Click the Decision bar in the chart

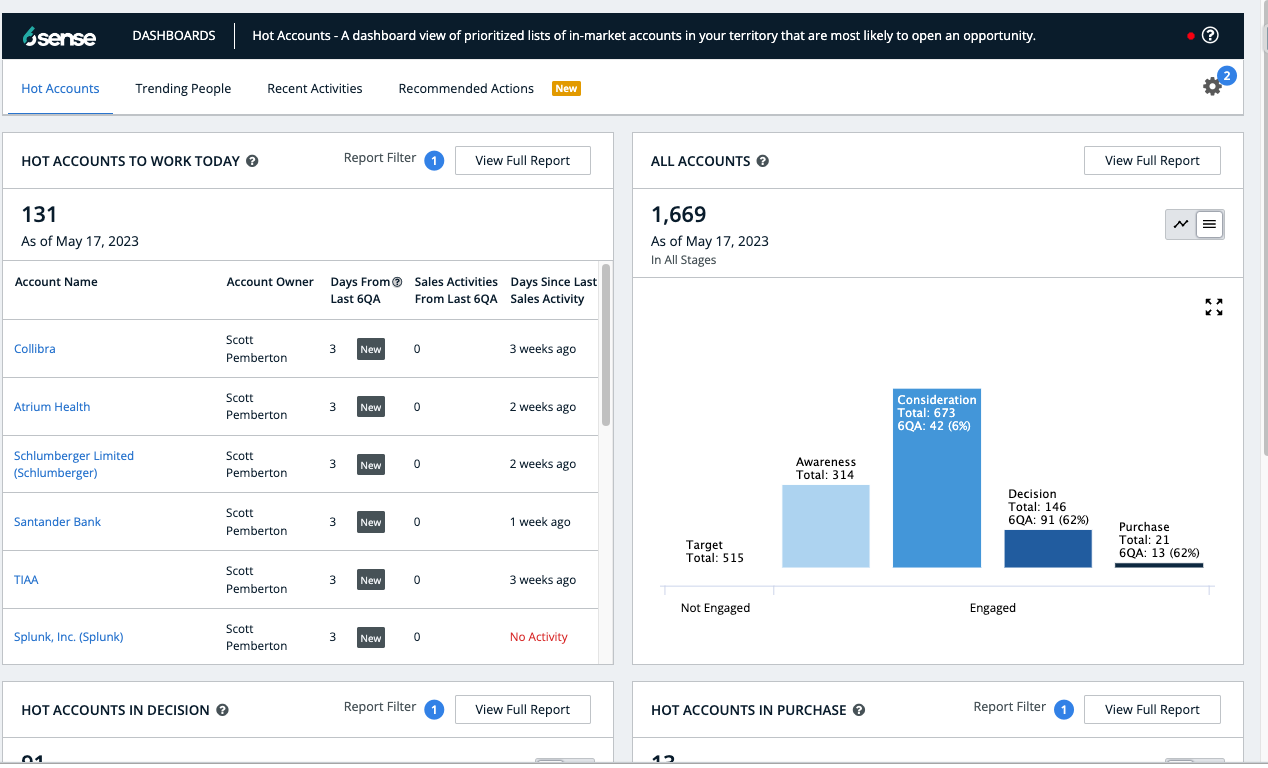click(1047, 549)
